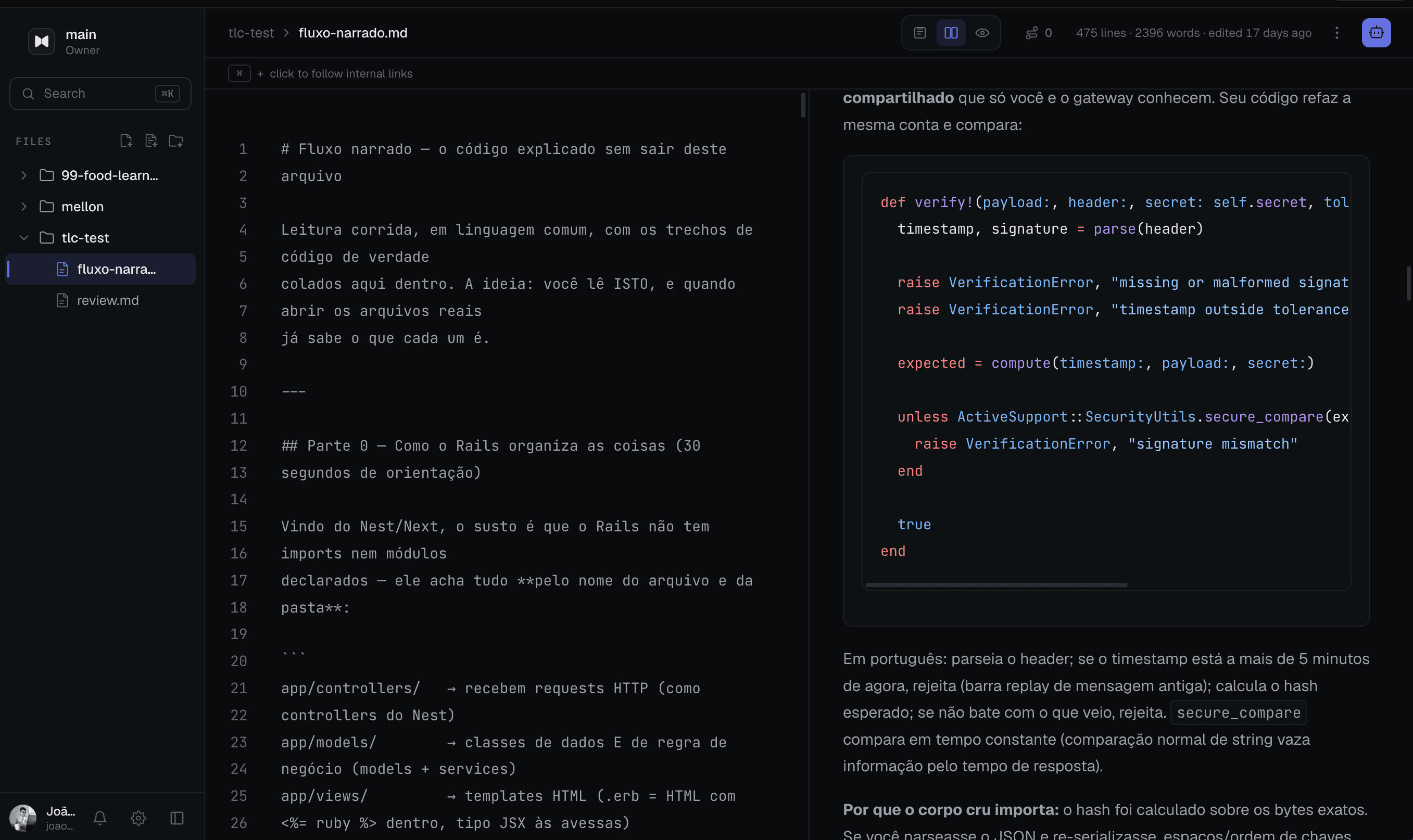1413x840 pixels.
Task: Open settings gear
Action: tap(138, 818)
